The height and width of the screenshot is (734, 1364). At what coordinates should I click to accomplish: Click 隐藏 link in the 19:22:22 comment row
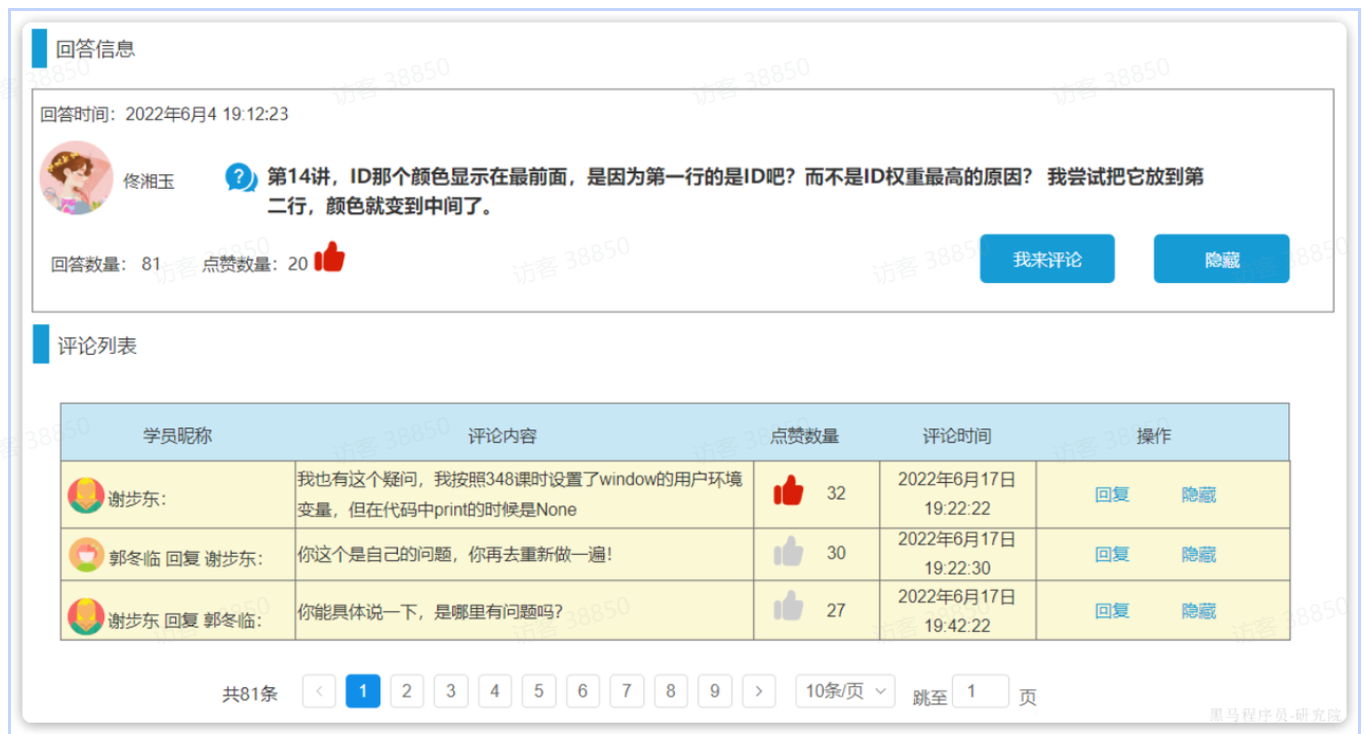[x=1199, y=494]
